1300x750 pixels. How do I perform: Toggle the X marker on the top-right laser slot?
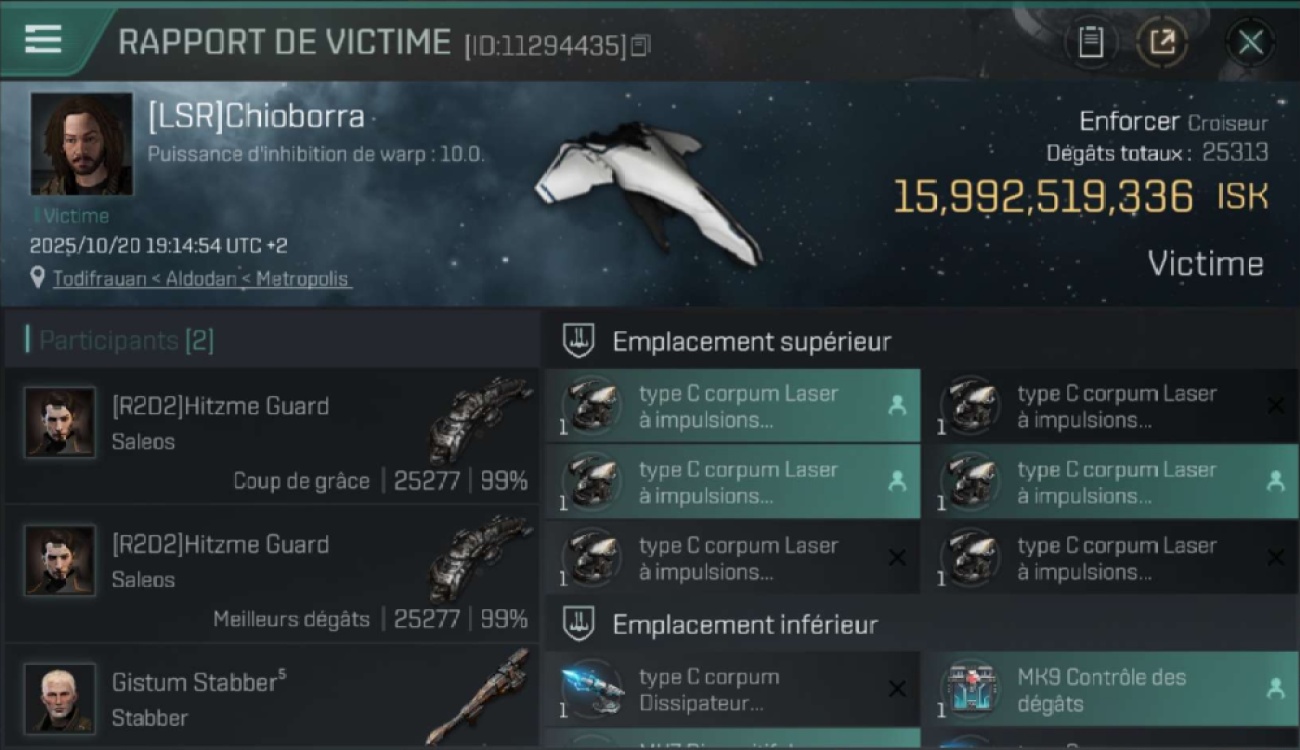coord(1275,405)
